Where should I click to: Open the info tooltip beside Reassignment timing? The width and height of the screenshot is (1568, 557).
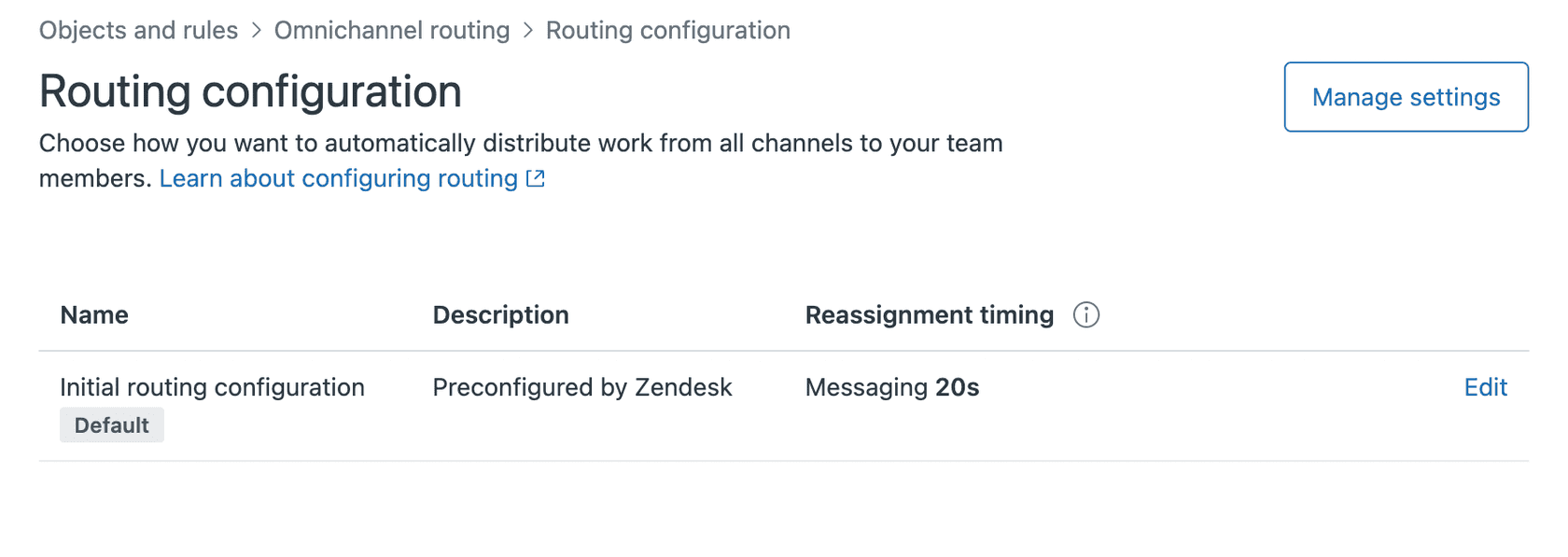(x=1085, y=315)
